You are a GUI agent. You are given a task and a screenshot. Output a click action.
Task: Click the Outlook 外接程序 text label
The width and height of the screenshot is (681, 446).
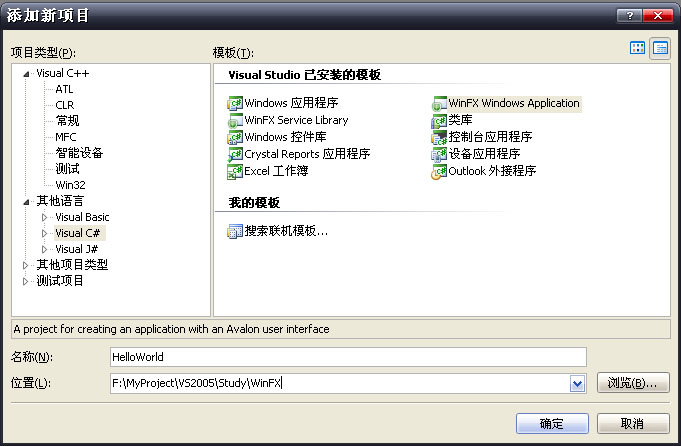click(x=492, y=171)
